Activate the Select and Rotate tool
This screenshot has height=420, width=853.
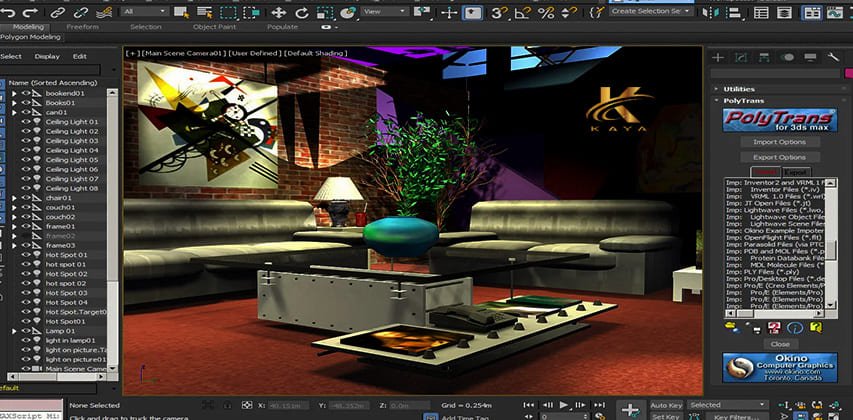(x=301, y=12)
